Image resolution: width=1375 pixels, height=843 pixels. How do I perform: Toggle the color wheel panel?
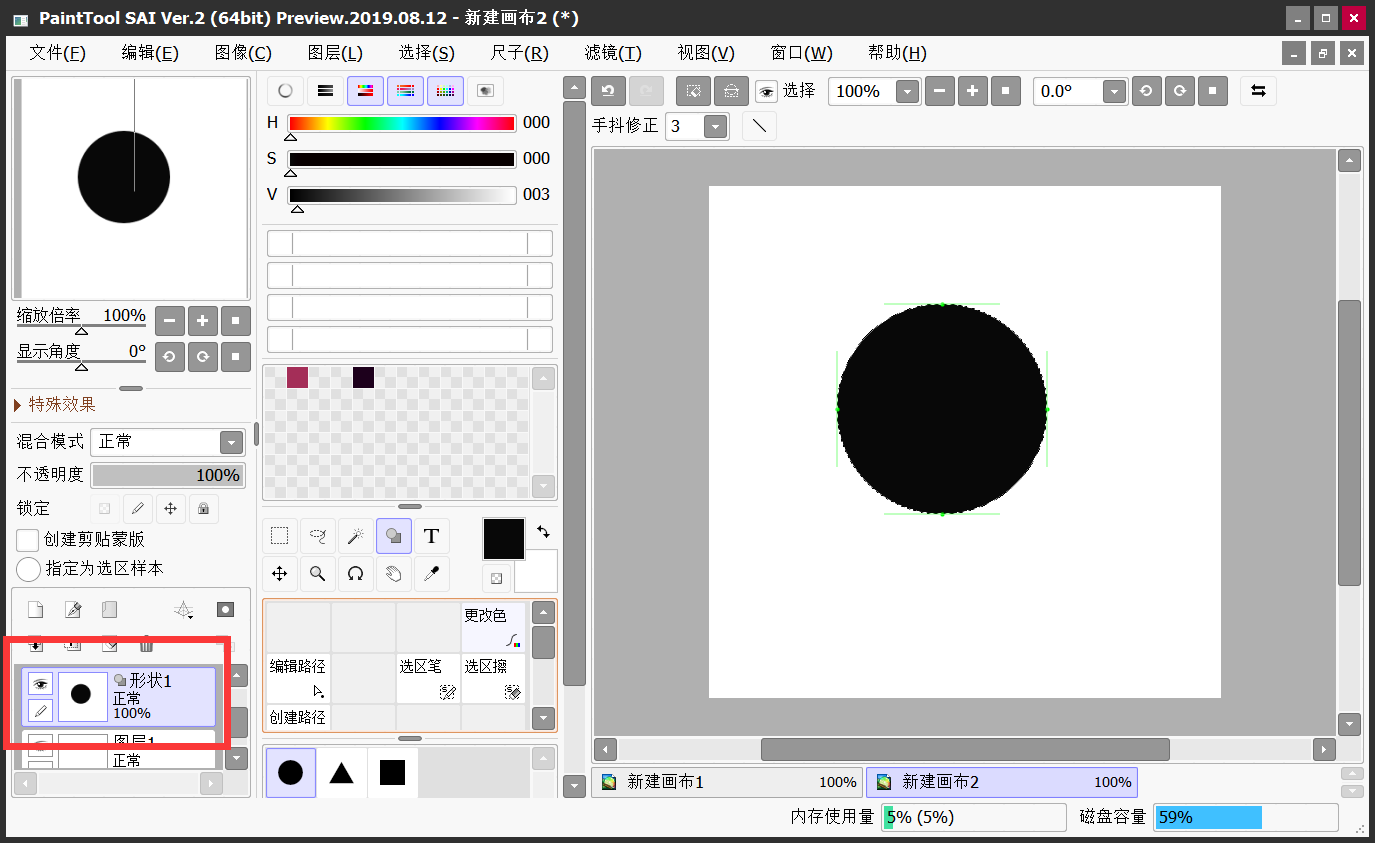pos(285,91)
